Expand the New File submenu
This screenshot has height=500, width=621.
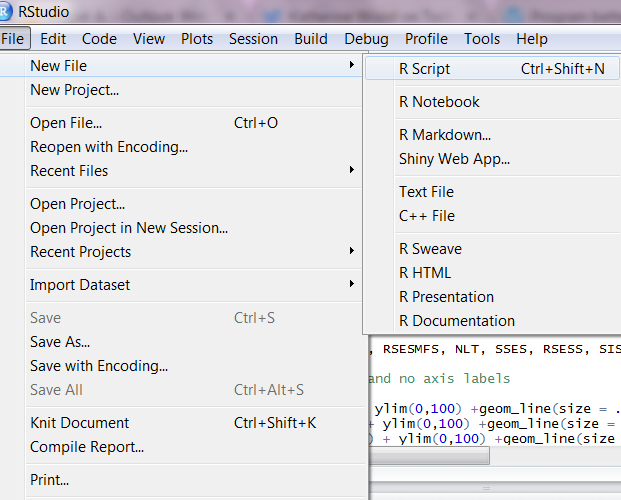(x=58, y=66)
